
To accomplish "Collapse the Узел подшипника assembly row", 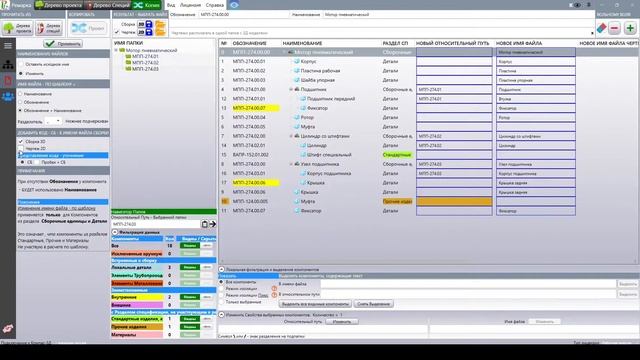I will 291,164.
